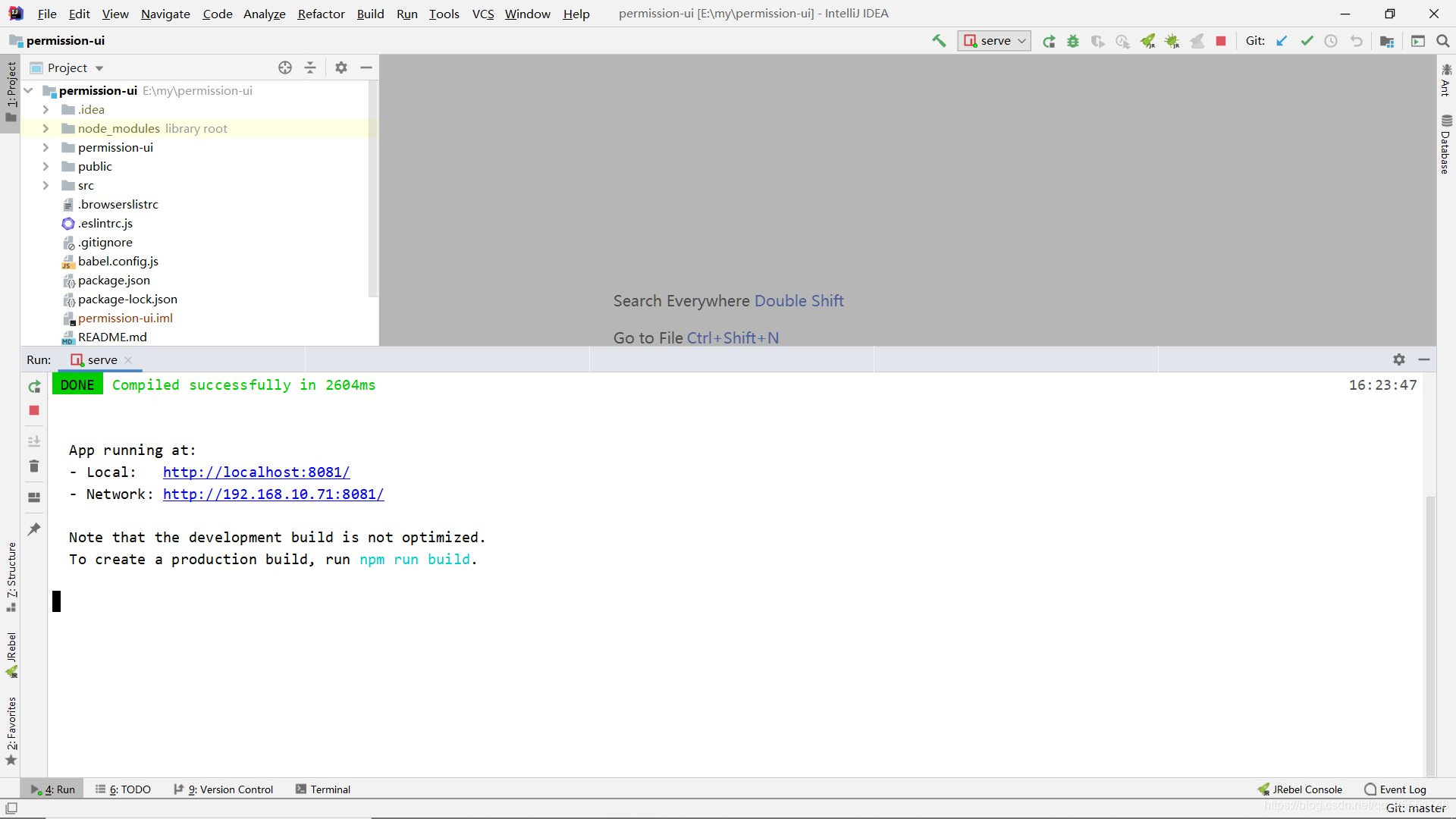Select package.json in project tree

coord(114,280)
